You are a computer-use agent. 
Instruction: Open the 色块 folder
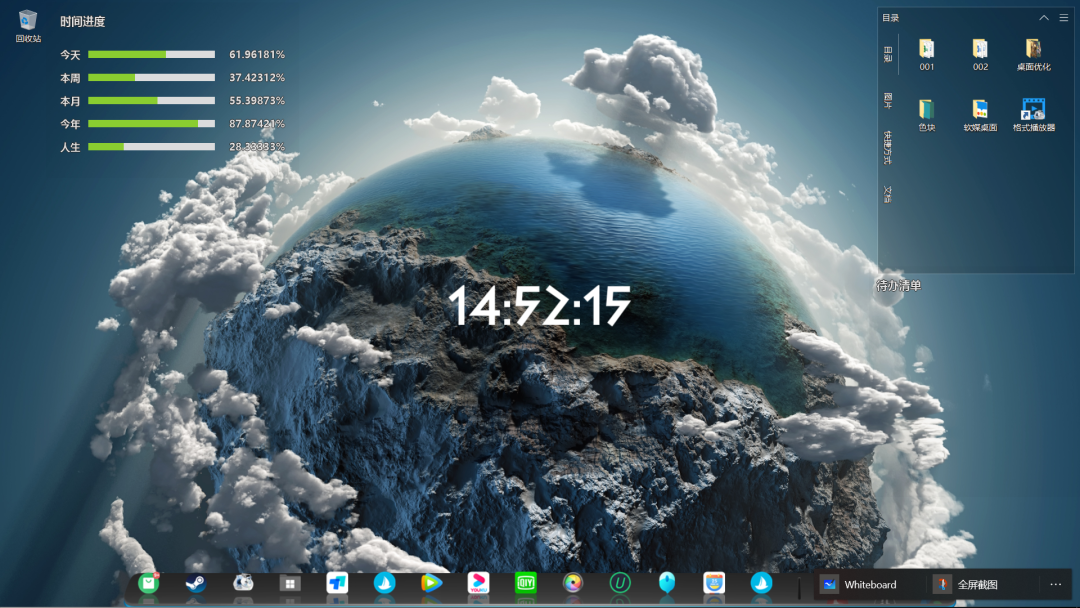(926, 116)
